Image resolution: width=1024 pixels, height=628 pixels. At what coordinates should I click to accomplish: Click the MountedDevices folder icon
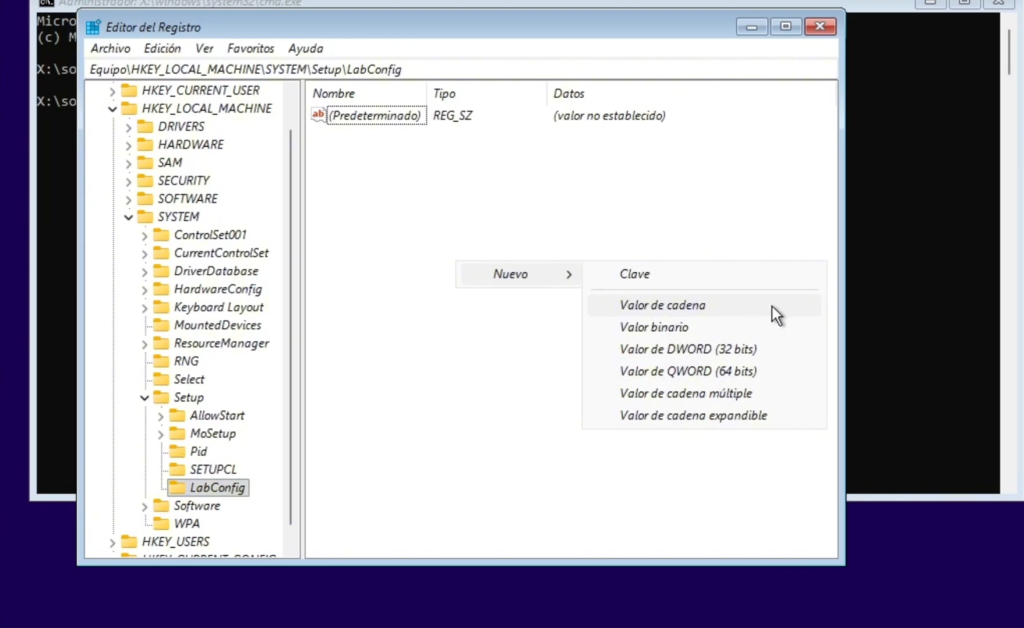pyautogui.click(x=160, y=326)
